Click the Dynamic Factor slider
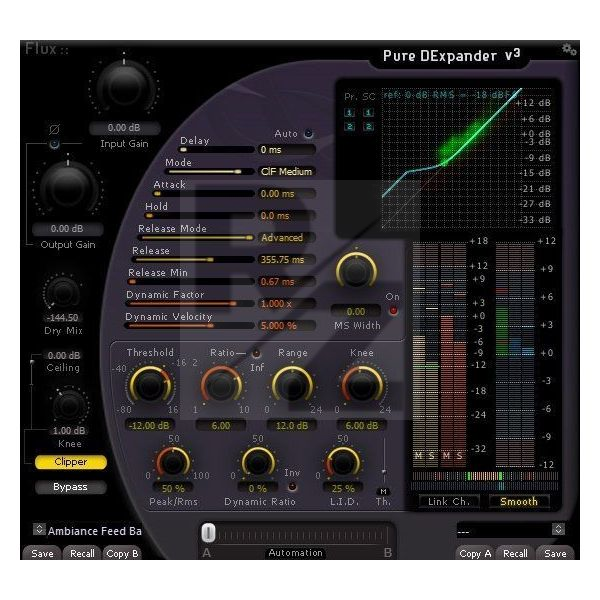Screen dimensions: 600x600 pyautogui.click(x=190, y=303)
